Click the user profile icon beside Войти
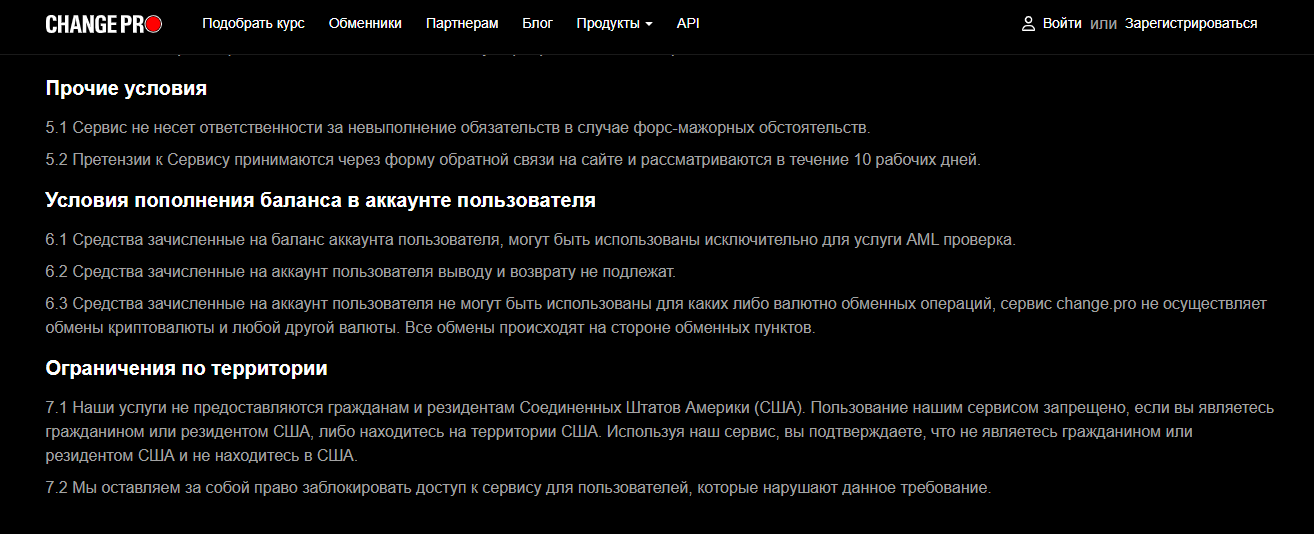 (1028, 24)
